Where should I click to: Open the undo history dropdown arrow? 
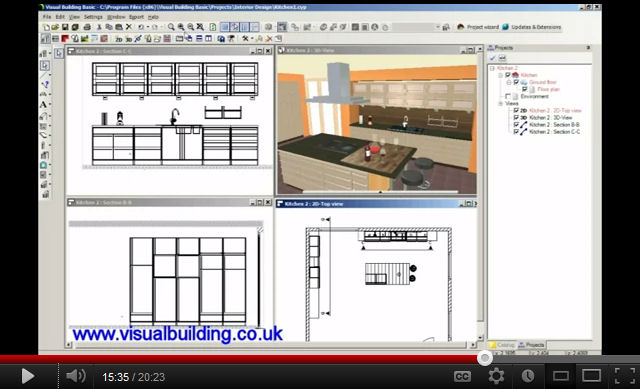pos(147,27)
